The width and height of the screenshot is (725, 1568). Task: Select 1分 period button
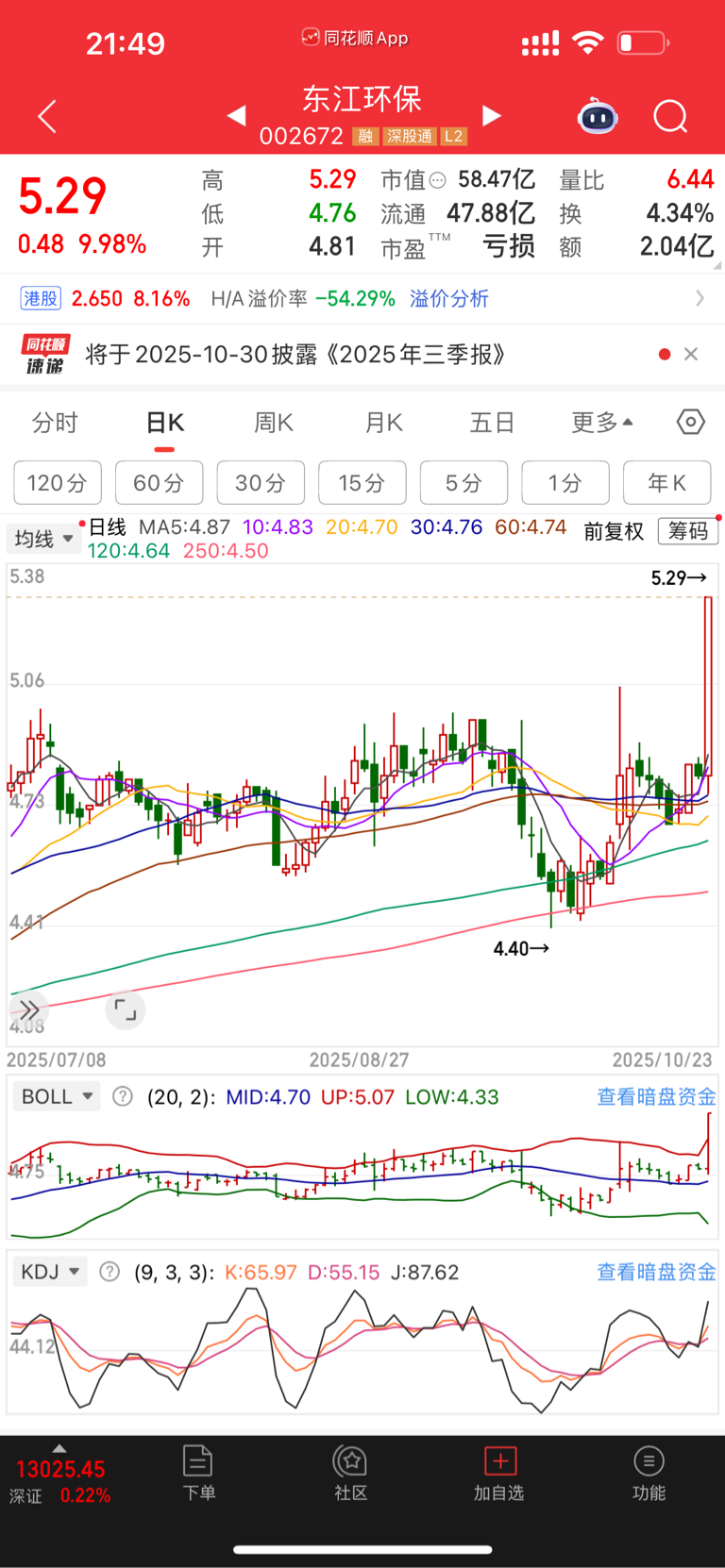point(565,483)
